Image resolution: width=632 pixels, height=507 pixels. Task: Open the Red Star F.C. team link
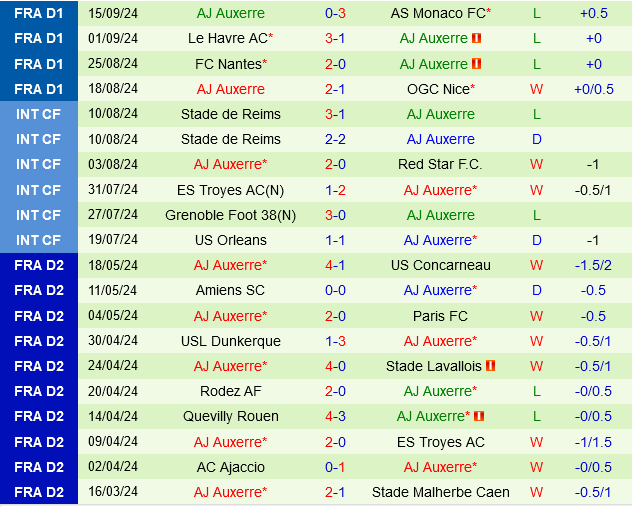pyautogui.click(x=440, y=164)
